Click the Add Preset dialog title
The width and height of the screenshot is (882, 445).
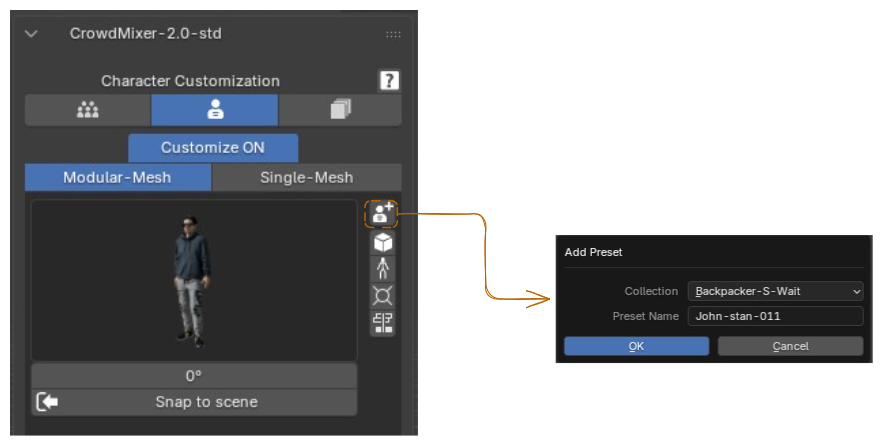click(x=593, y=252)
